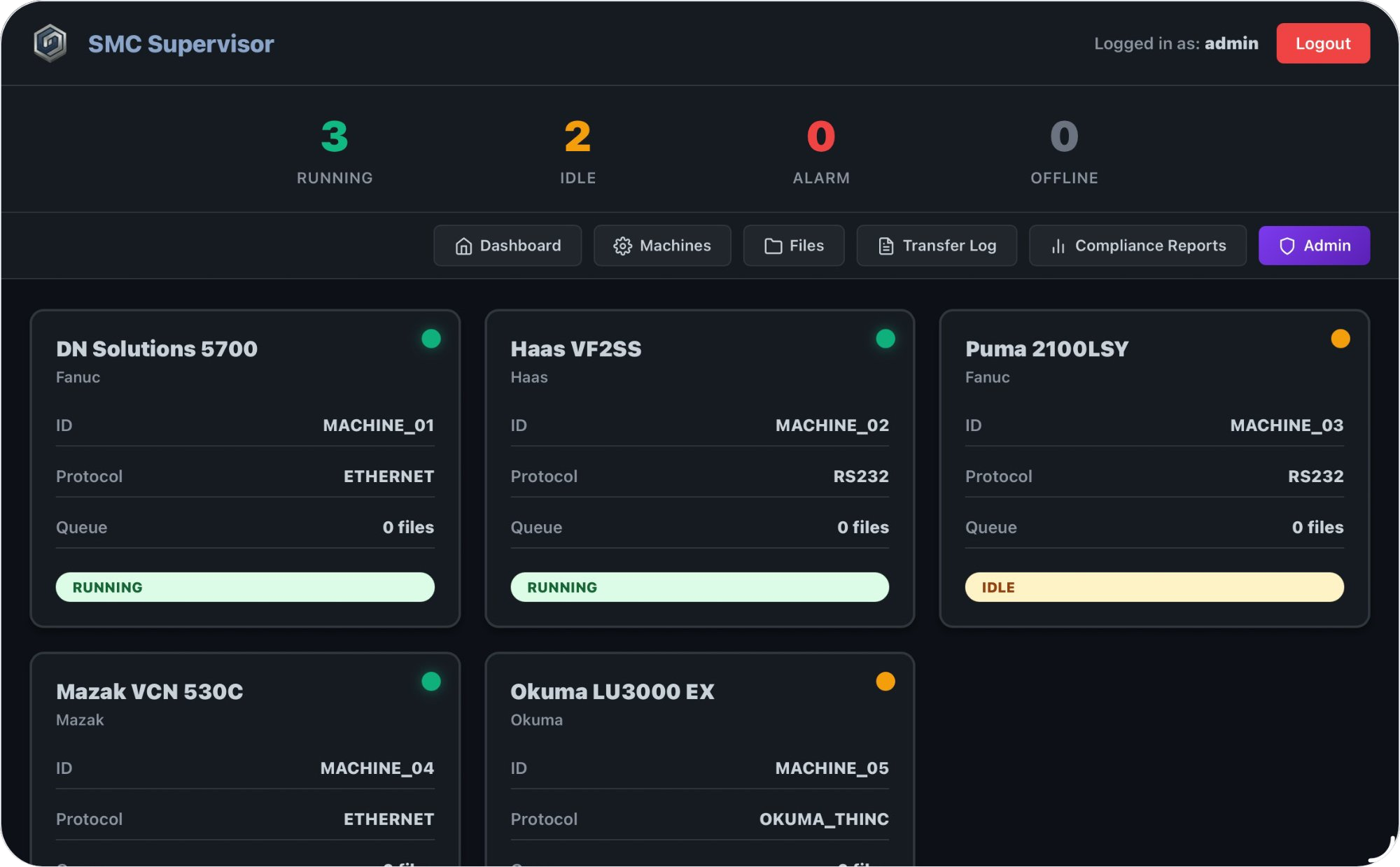Screen dimensions: 1400x867
Task: Click the Logout button
Action: pyautogui.click(x=1322, y=43)
